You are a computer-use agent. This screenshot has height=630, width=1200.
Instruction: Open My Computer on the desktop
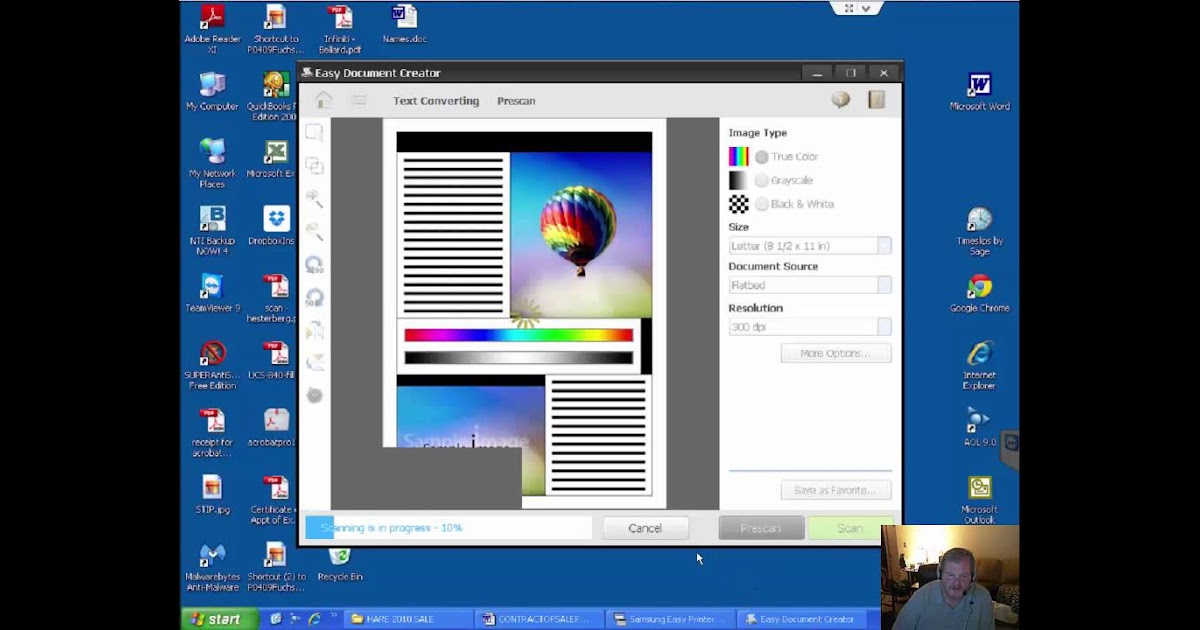(212, 91)
